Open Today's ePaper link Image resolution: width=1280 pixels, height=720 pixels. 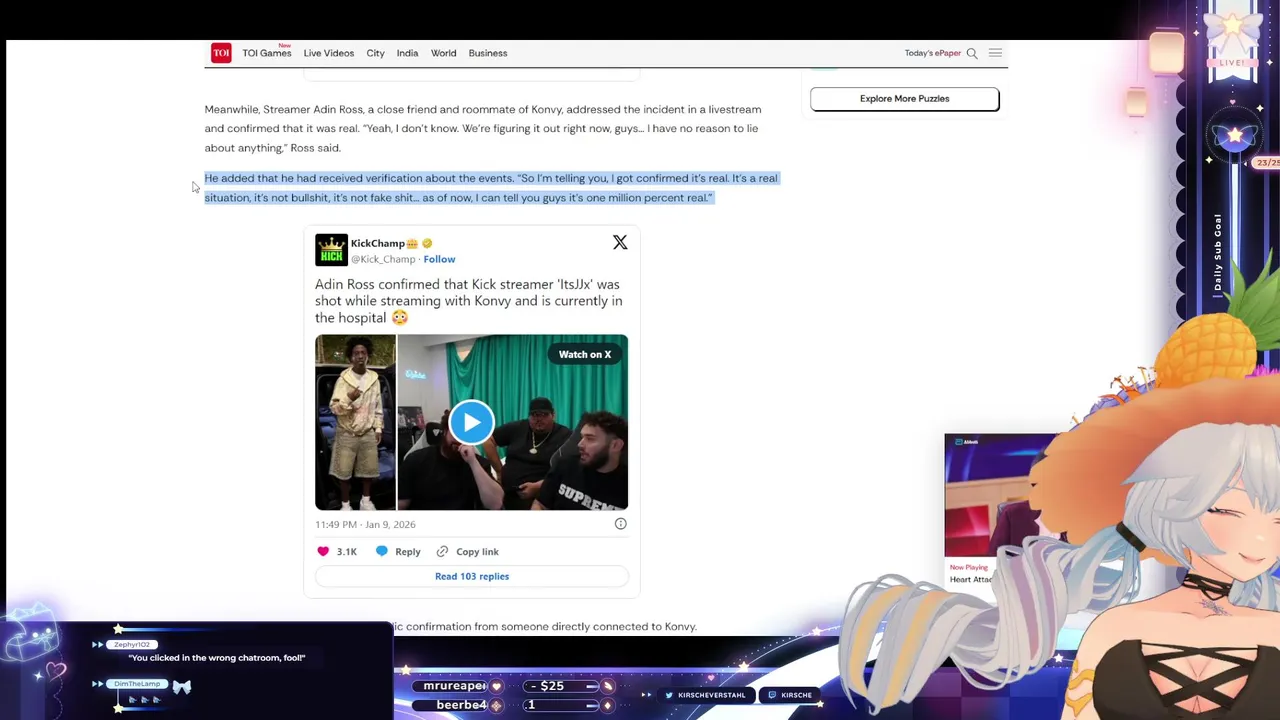point(932,53)
